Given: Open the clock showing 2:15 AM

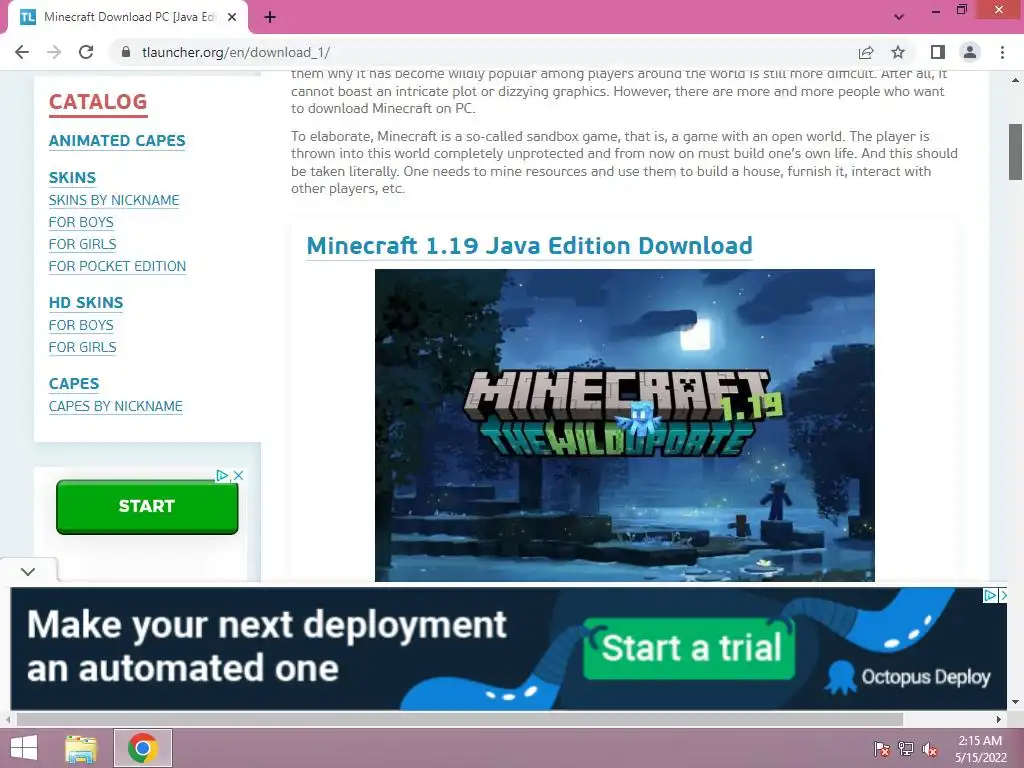Looking at the screenshot, I should point(980,748).
